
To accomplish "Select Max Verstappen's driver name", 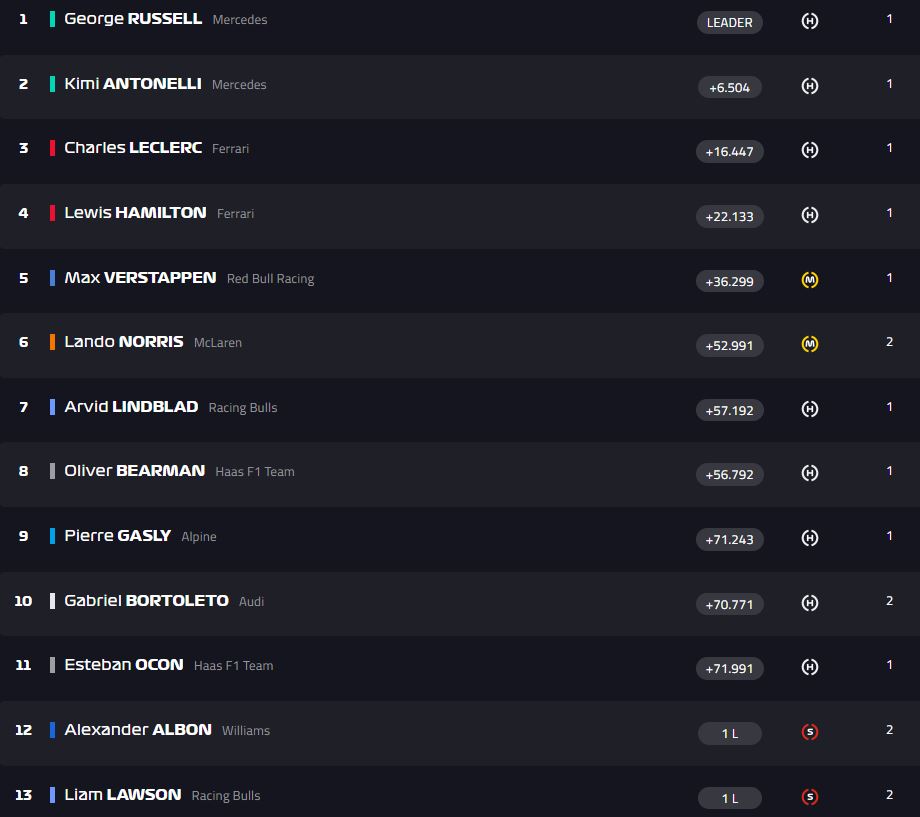I will [140, 277].
